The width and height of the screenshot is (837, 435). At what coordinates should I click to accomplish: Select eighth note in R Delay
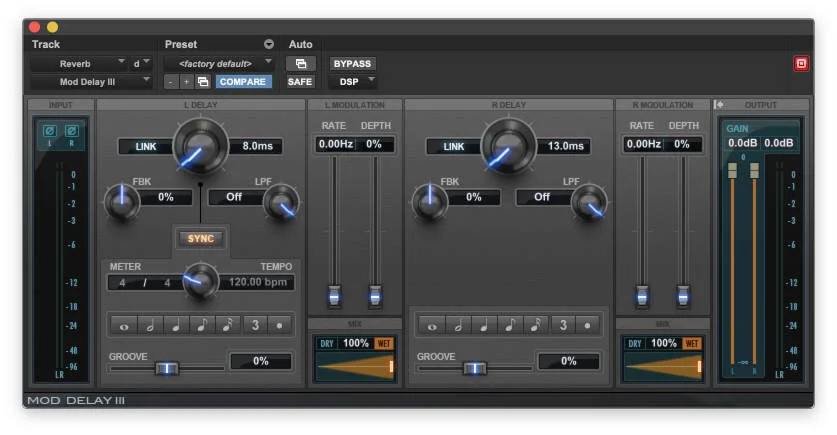click(x=510, y=325)
